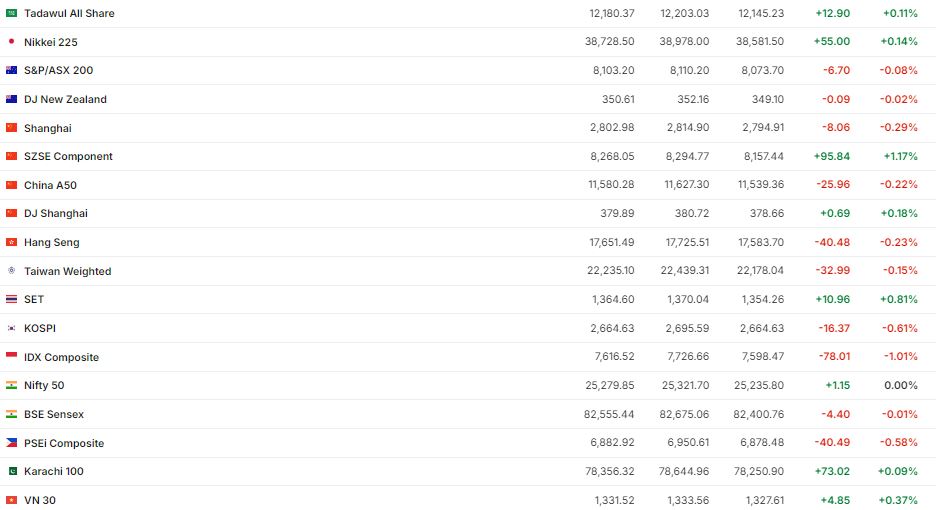Click the Saudi flag beside Tadawul All Share

click(11, 14)
